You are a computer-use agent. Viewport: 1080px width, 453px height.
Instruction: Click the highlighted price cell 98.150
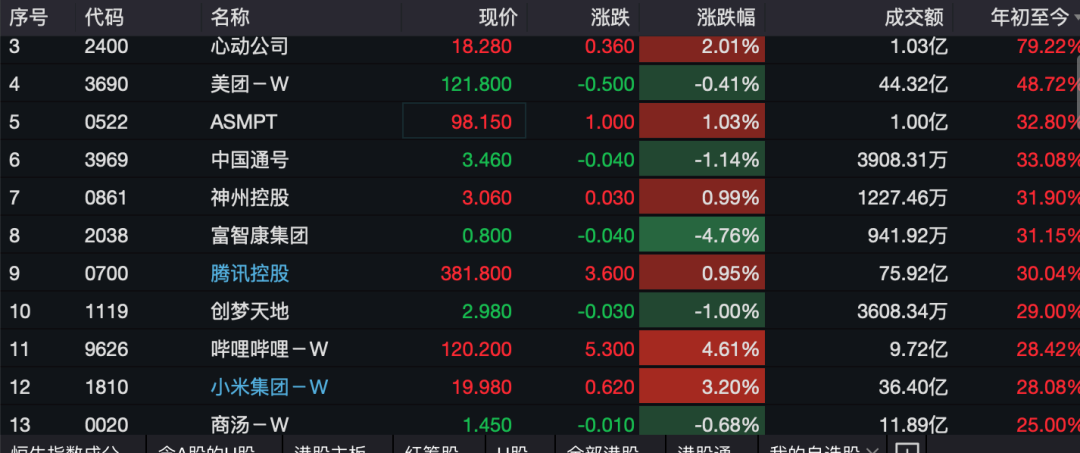coord(464,121)
